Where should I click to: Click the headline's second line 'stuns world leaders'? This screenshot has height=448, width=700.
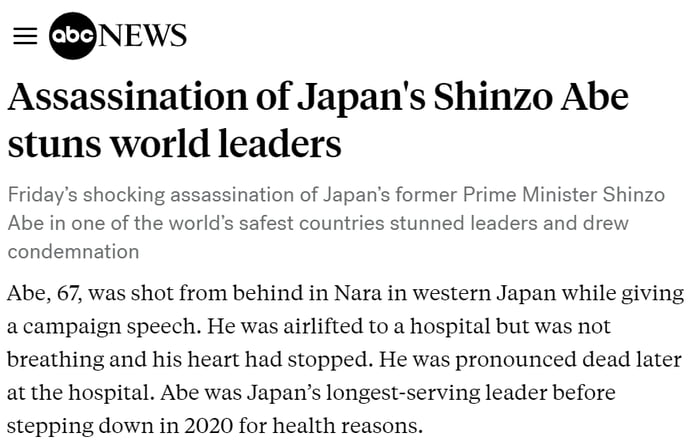[x=175, y=143]
